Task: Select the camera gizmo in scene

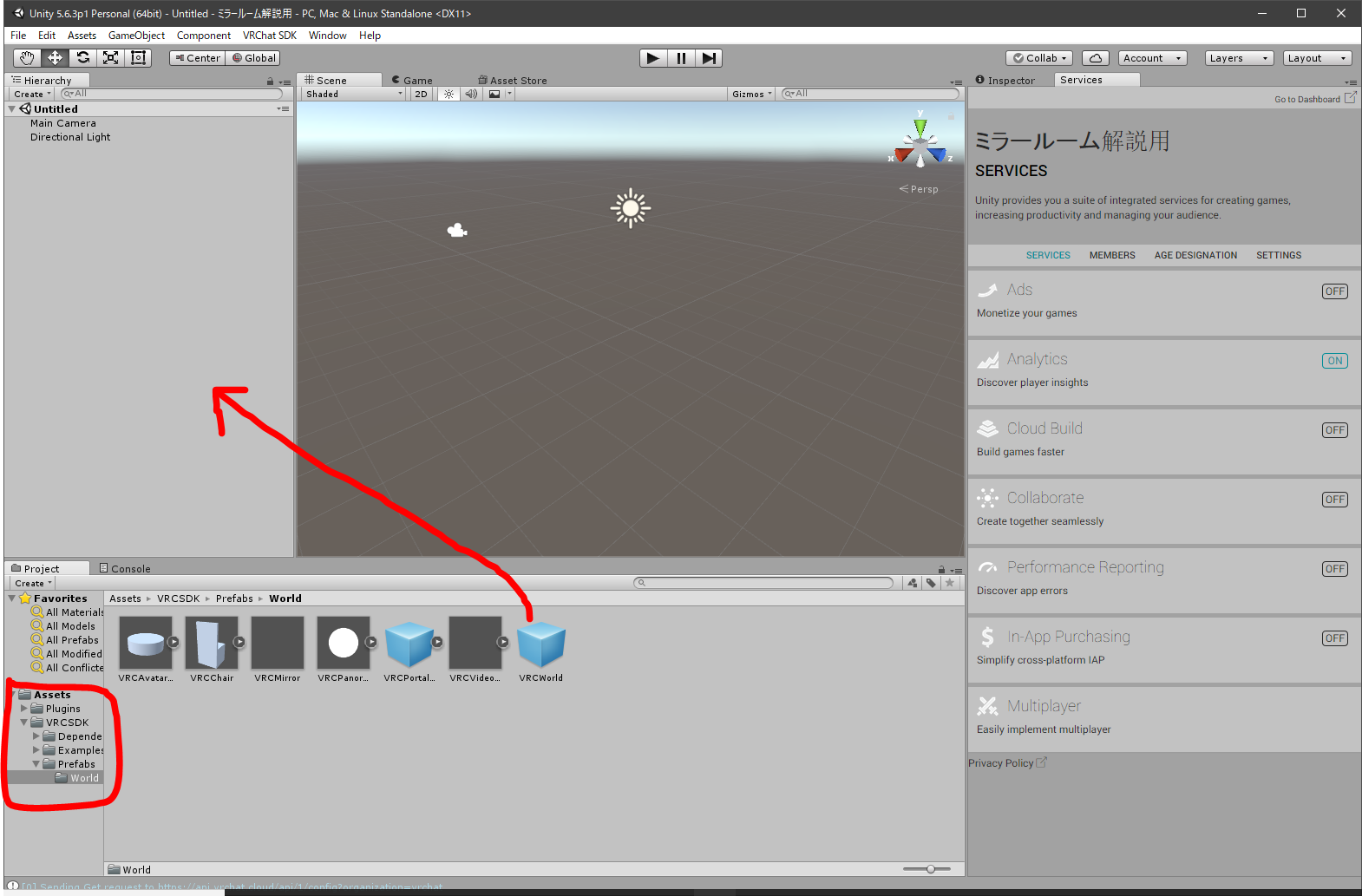Action: tap(457, 230)
